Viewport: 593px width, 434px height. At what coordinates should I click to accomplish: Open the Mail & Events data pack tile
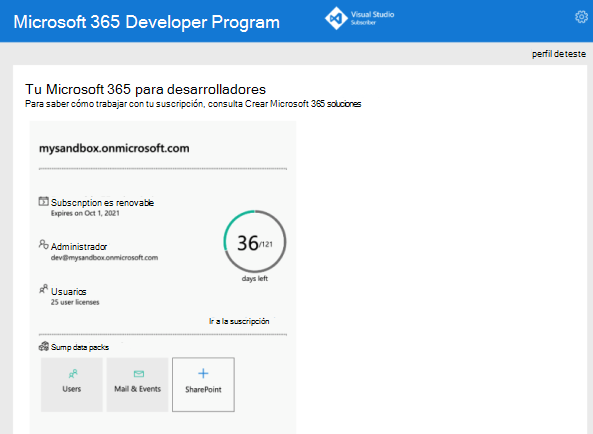138,384
